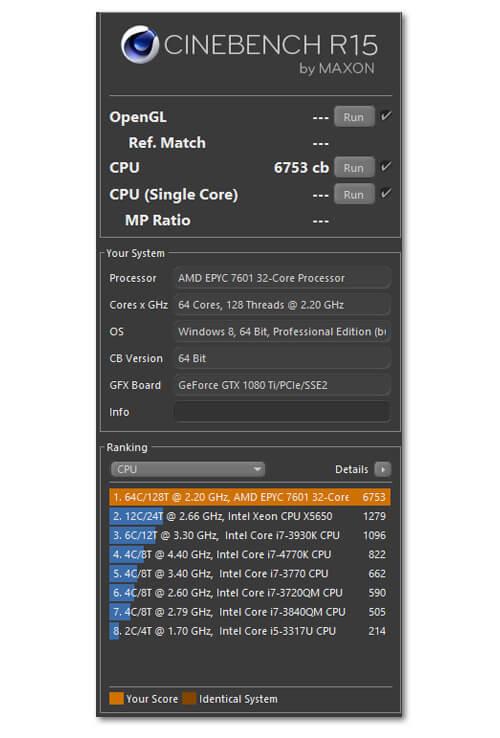Expand ranking Details with arrow button
The height and width of the screenshot is (738, 500).
(382, 469)
